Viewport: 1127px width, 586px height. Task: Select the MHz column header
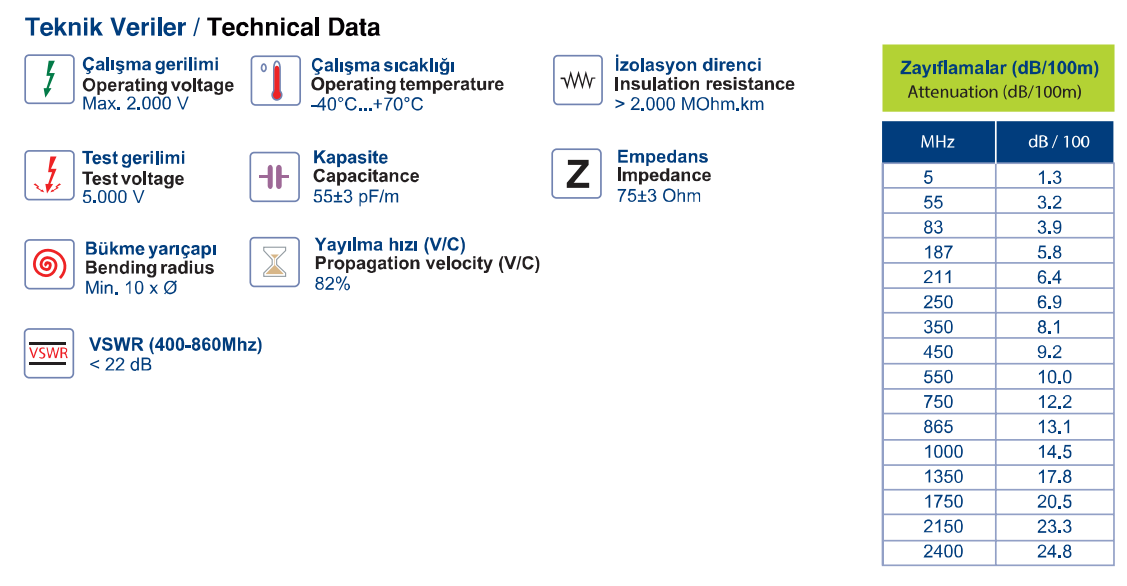[939, 142]
